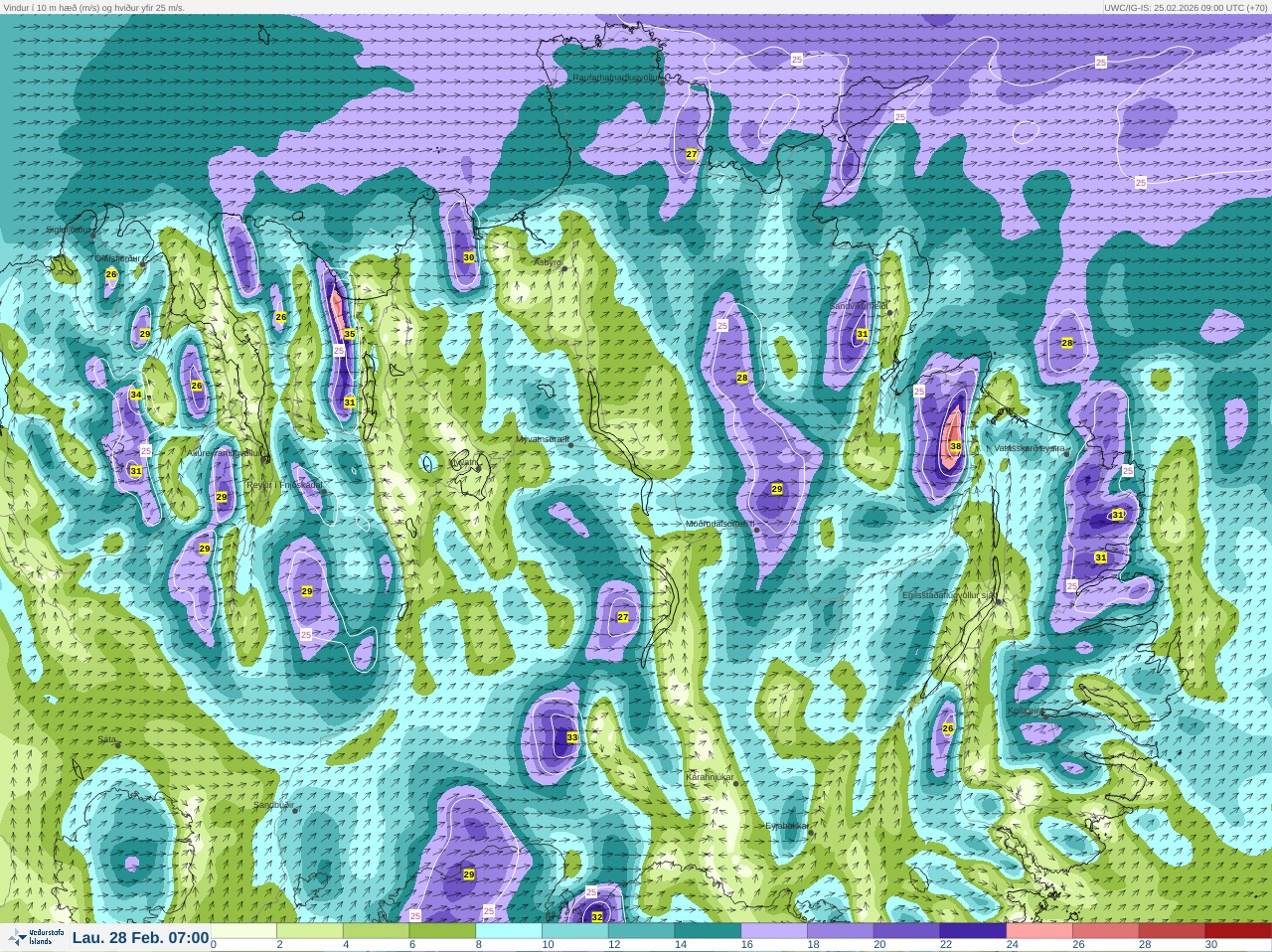
Task: Select the Mývatn station label
Action: 464,462
